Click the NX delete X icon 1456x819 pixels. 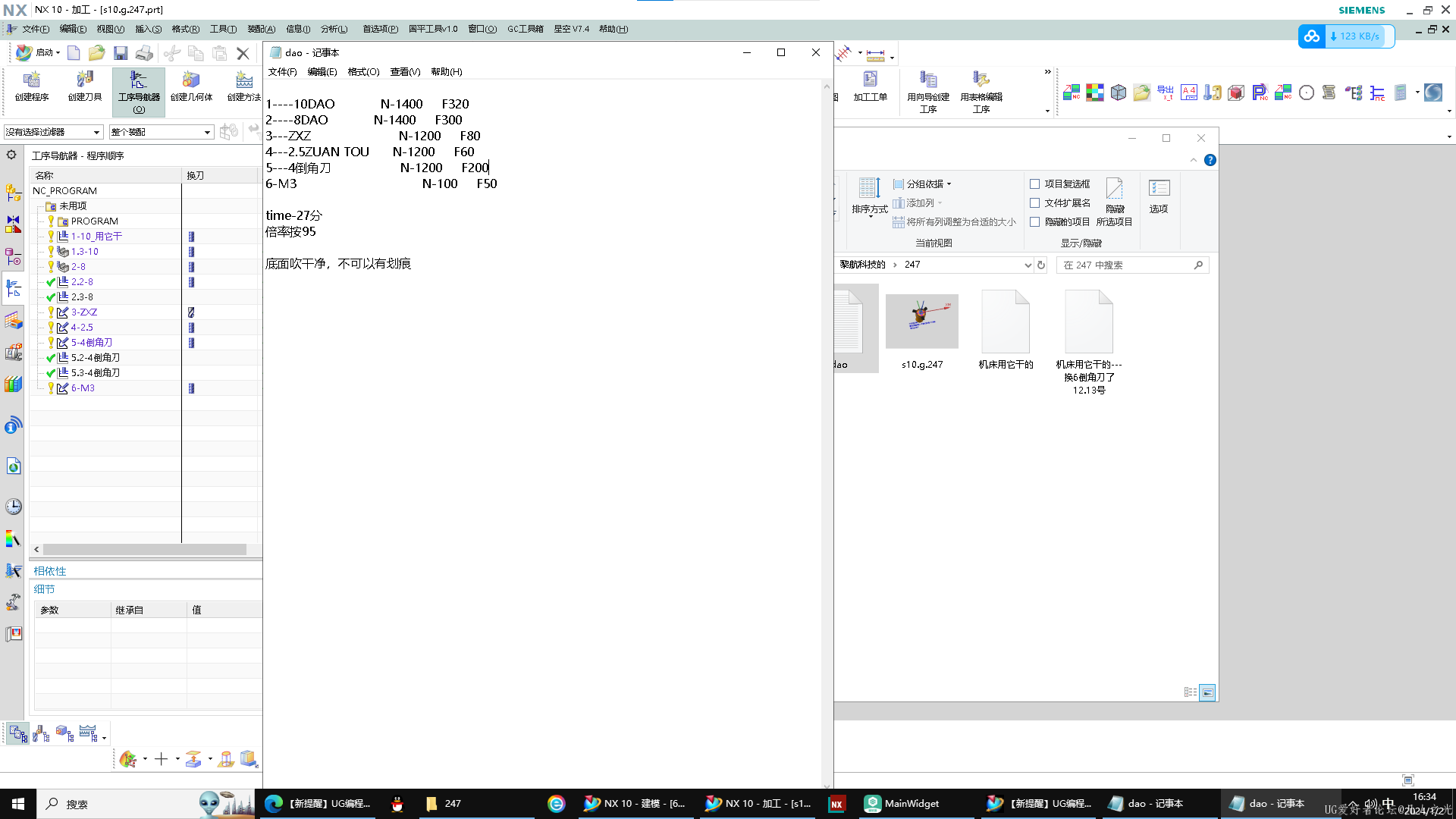243,53
